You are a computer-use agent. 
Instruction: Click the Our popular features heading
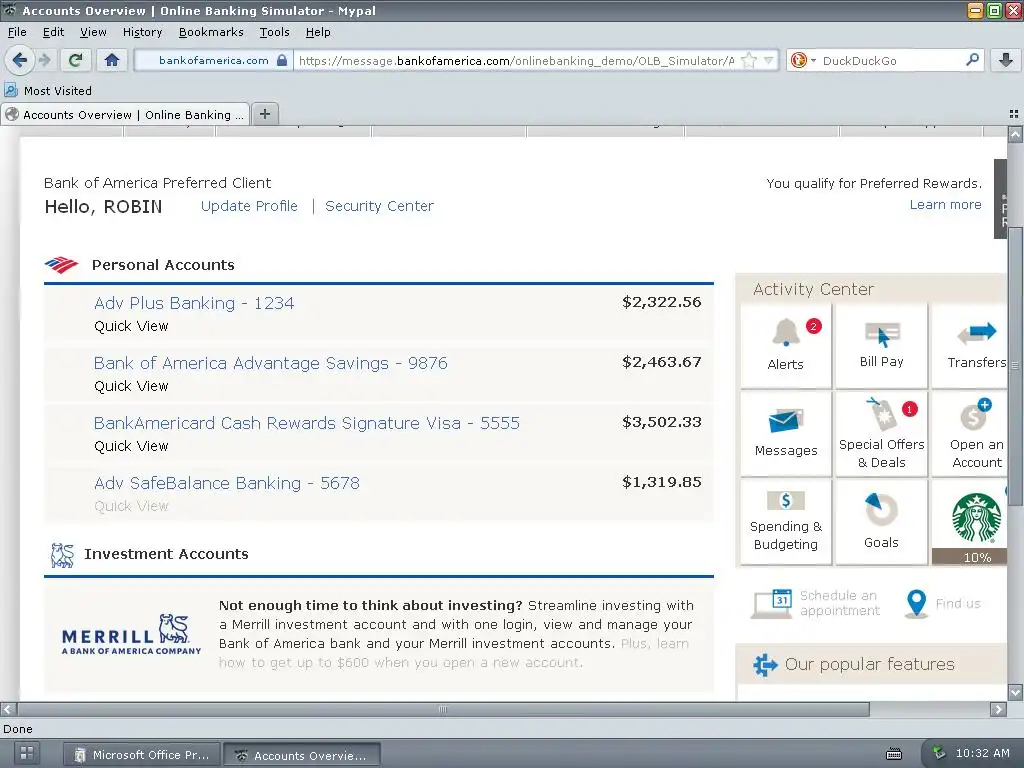tap(869, 664)
